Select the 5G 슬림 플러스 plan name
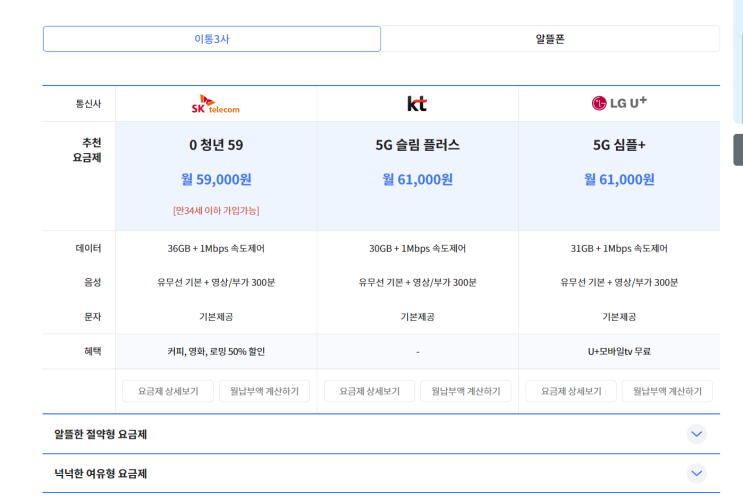 click(417, 145)
